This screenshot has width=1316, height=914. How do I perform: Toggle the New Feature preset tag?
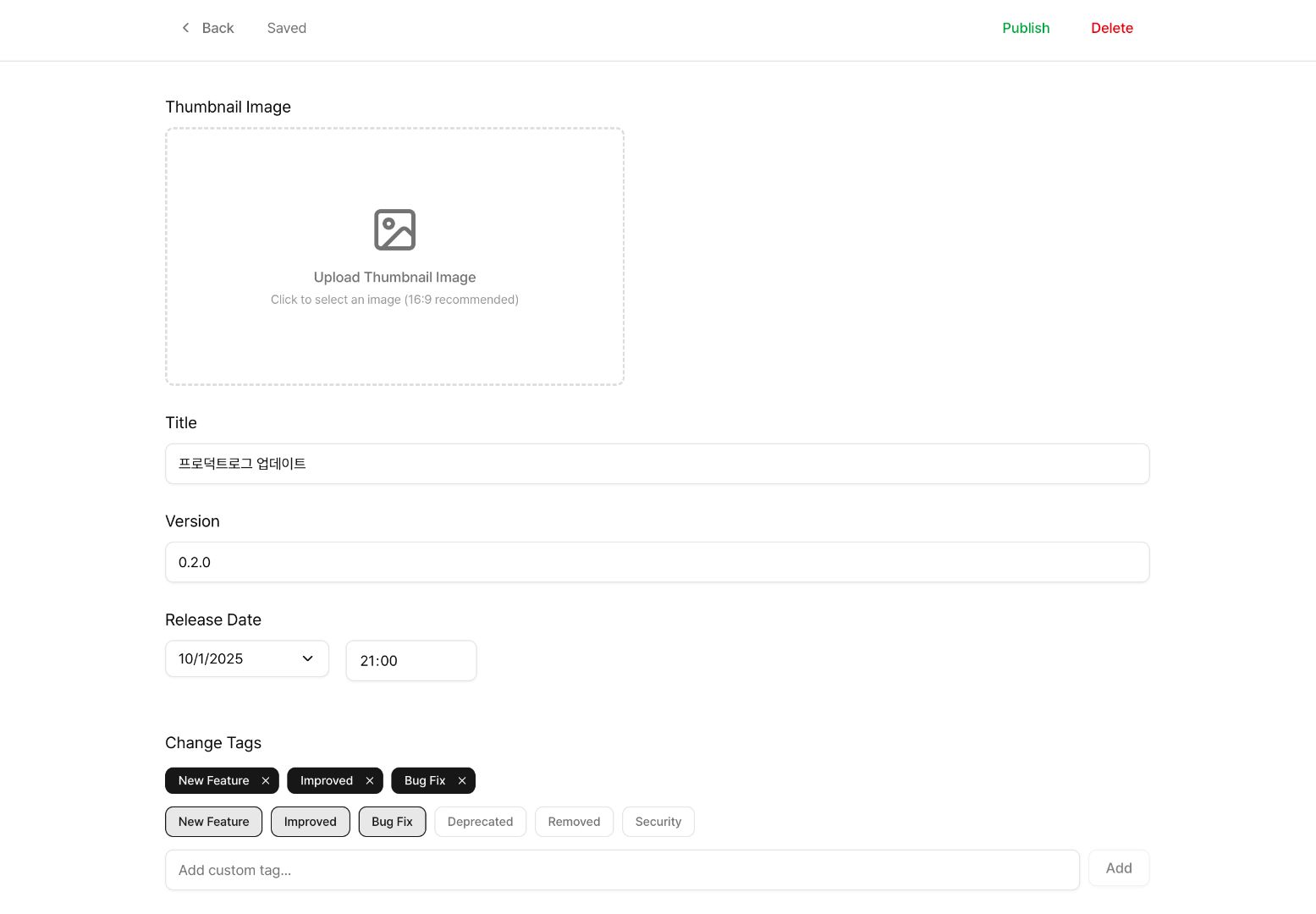(x=213, y=822)
